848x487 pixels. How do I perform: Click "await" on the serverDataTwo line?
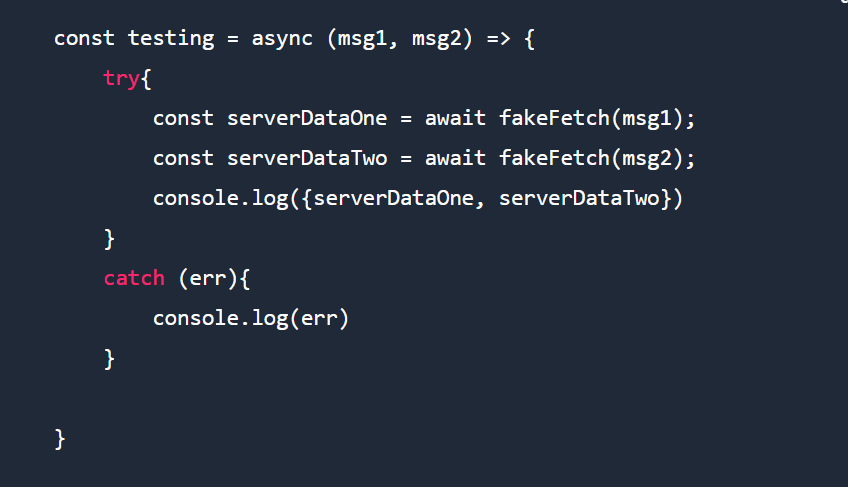(x=455, y=158)
